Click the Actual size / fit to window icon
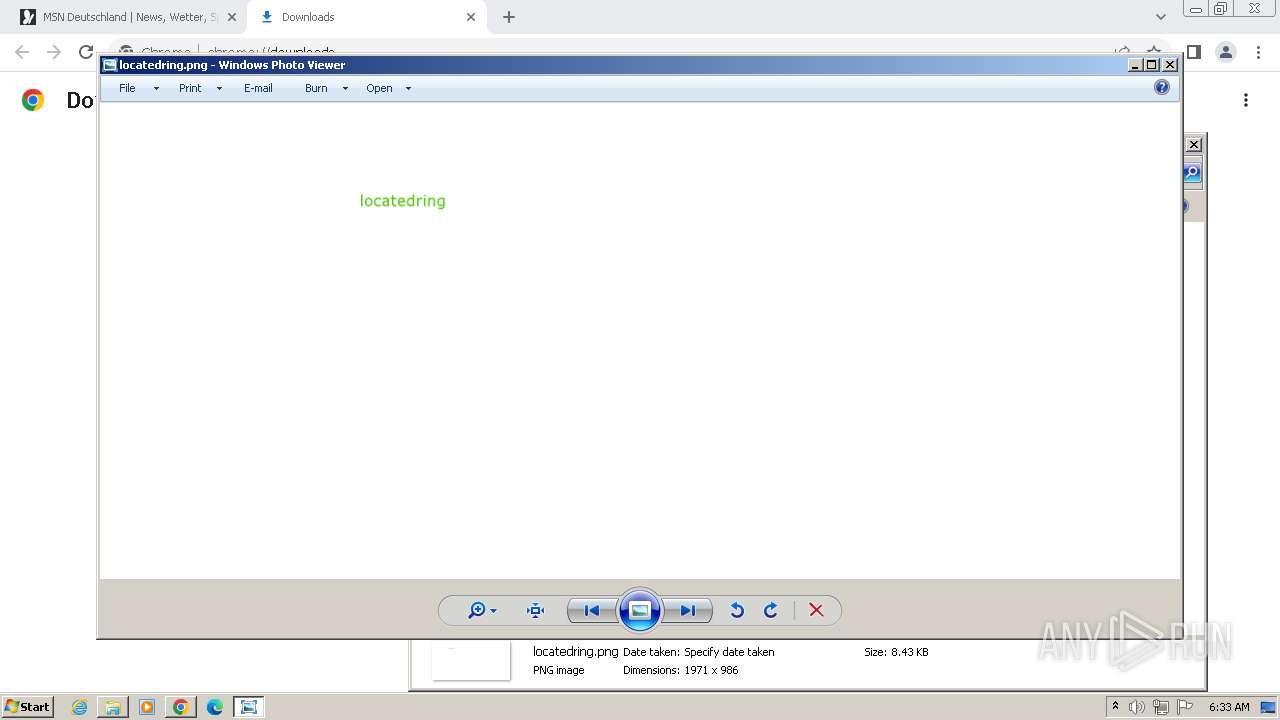This screenshot has width=1280, height=720. point(535,610)
